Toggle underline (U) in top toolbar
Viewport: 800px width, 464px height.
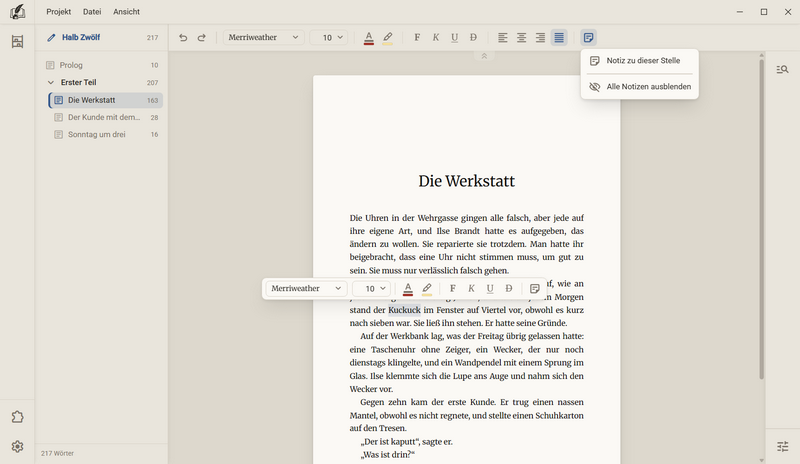[x=455, y=37]
